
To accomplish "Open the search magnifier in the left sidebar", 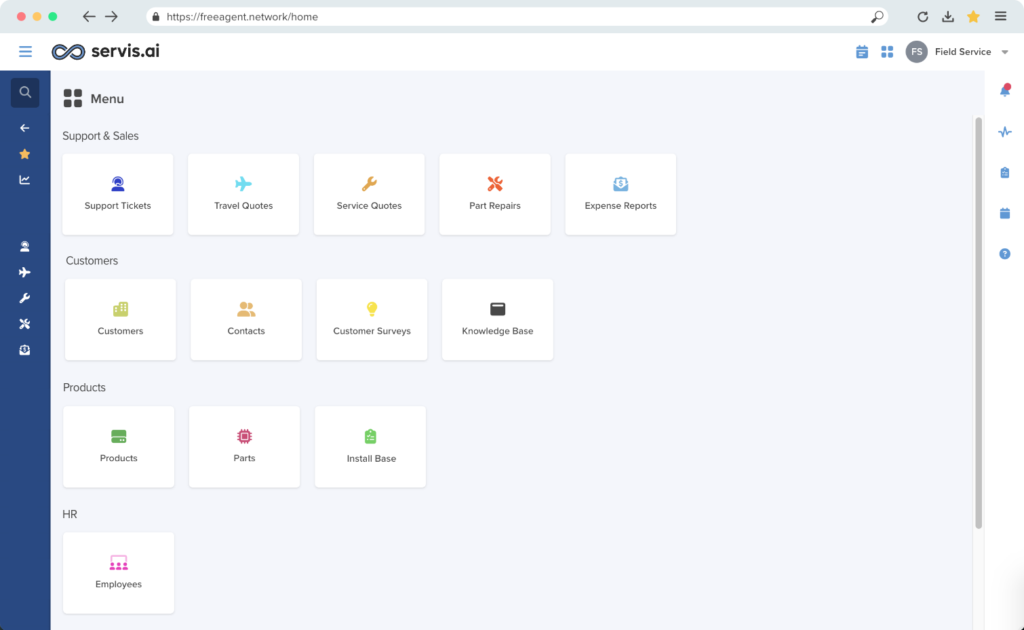I will [x=25, y=92].
